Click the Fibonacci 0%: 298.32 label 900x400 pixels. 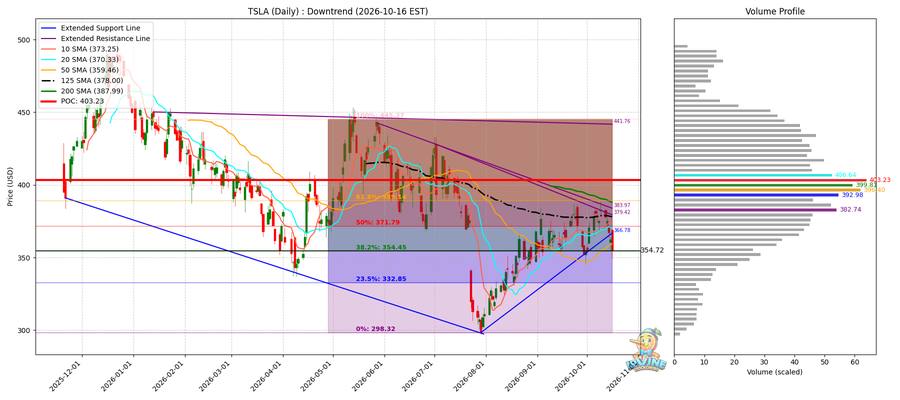point(375,329)
